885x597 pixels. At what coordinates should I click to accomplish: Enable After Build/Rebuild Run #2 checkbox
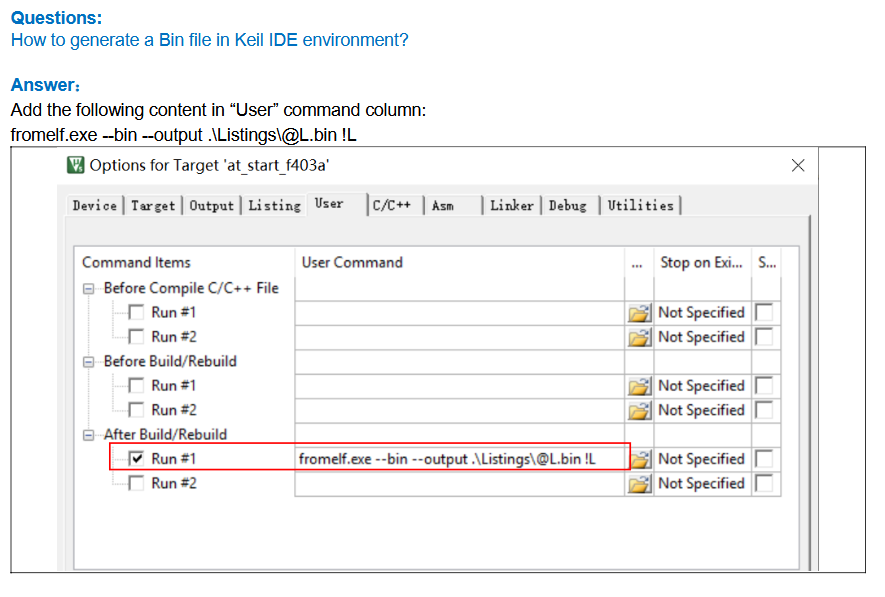pyautogui.click(x=138, y=484)
